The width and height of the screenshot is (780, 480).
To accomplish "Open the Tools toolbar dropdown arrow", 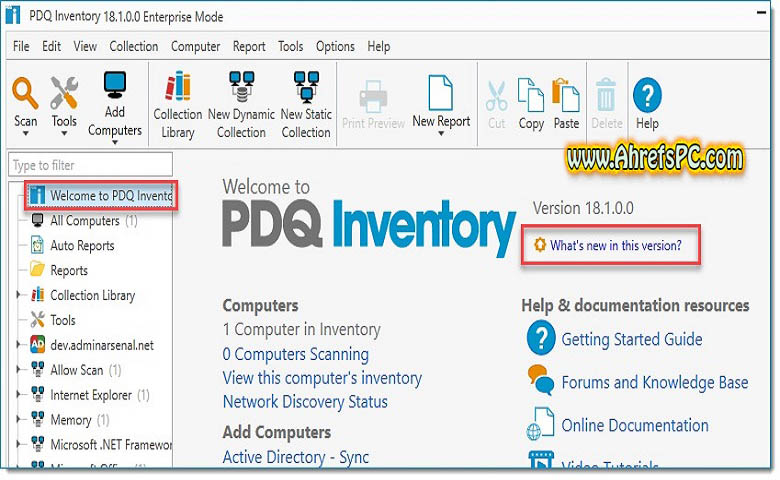I will [x=64, y=133].
